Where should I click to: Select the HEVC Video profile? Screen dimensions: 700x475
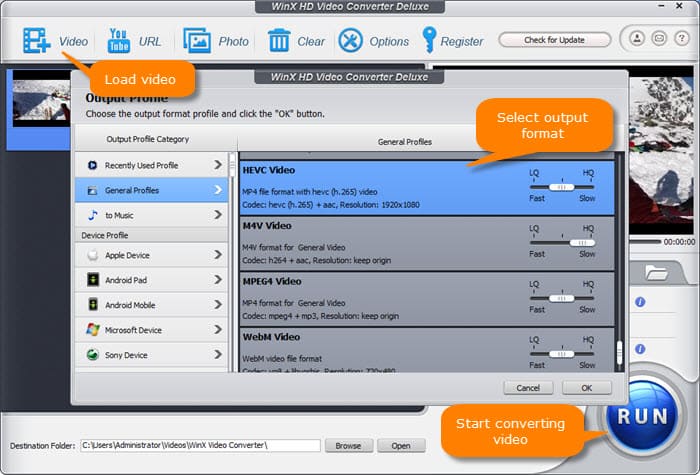coord(427,188)
